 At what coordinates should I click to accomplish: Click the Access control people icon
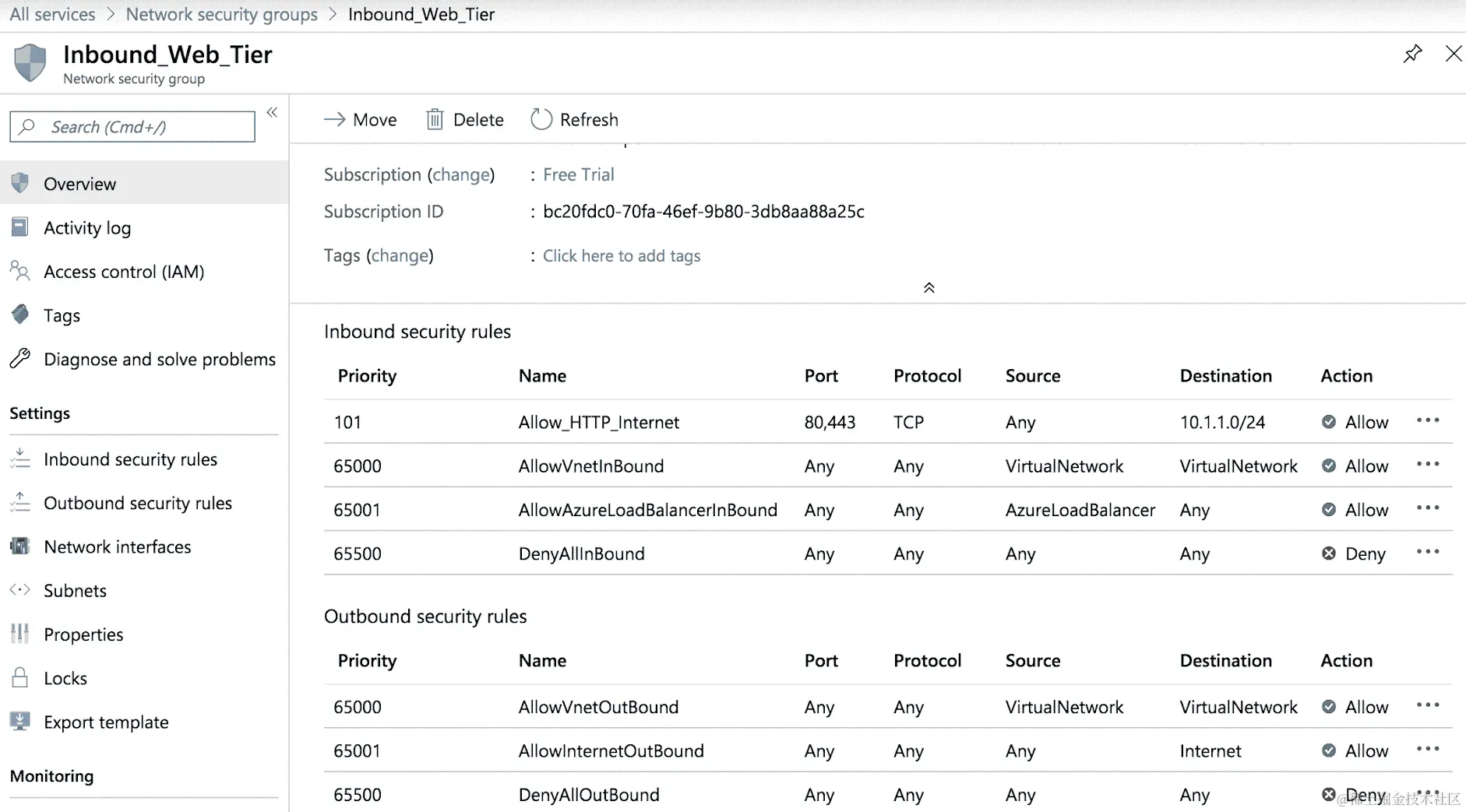coord(20,270)
